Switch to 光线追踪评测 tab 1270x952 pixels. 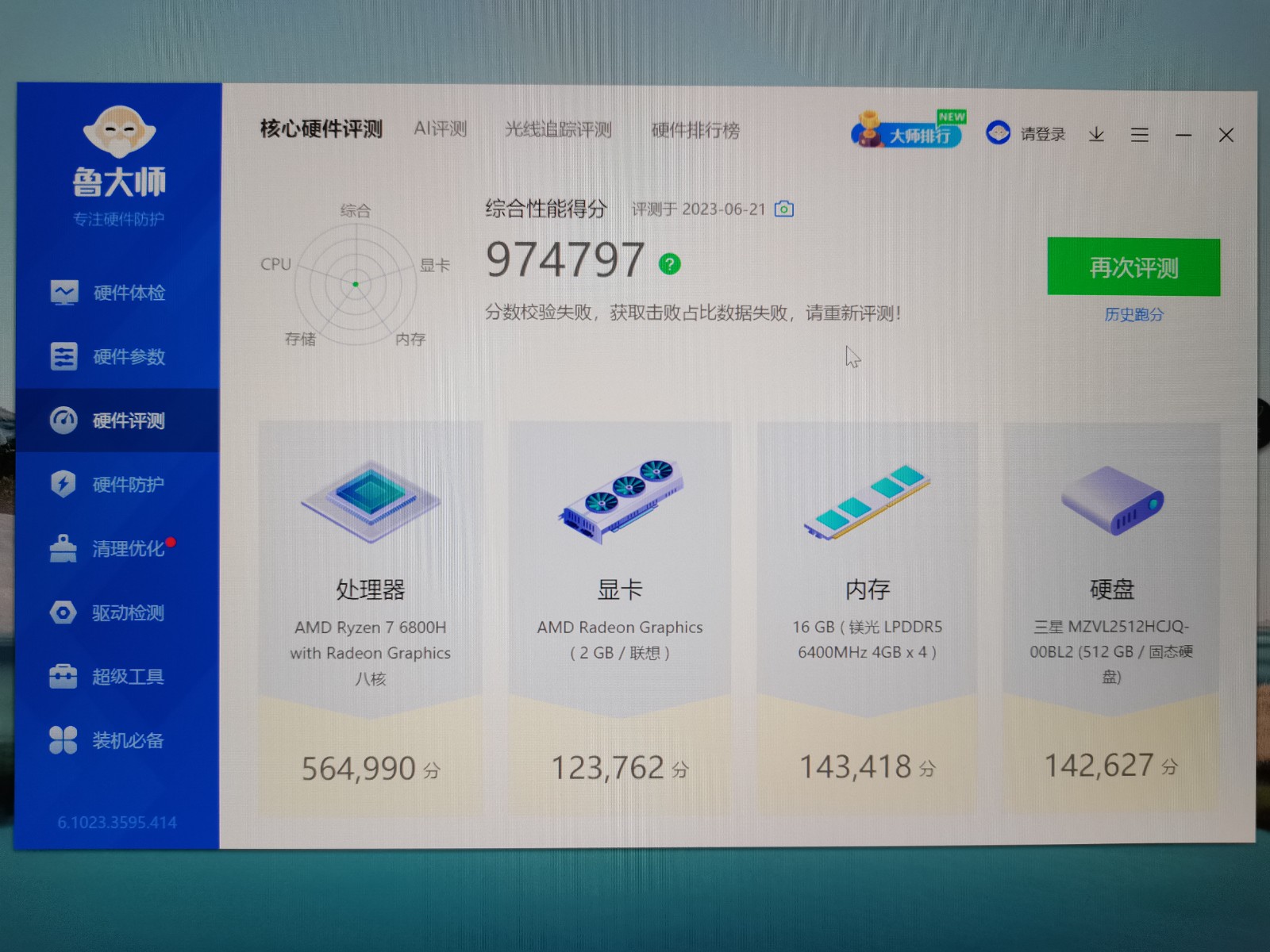tap(559, 129)
